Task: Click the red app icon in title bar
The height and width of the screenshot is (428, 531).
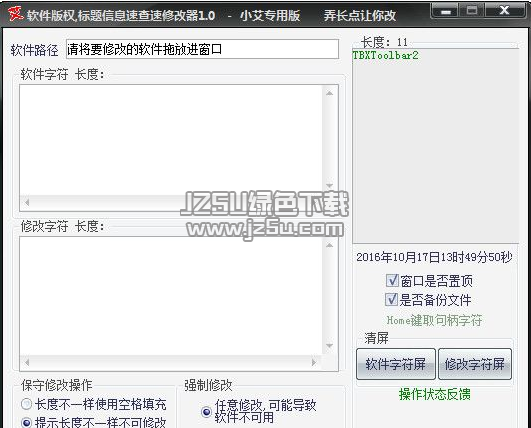Action: 16,14
